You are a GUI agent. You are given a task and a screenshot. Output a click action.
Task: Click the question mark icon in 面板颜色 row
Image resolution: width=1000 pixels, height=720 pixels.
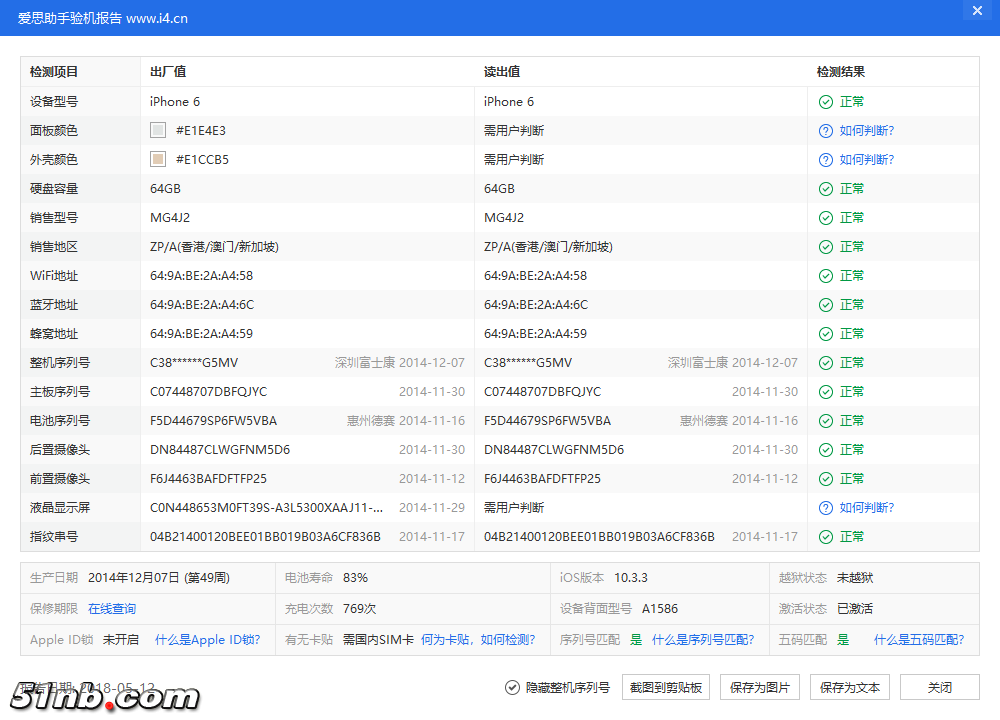pos(826,131)
